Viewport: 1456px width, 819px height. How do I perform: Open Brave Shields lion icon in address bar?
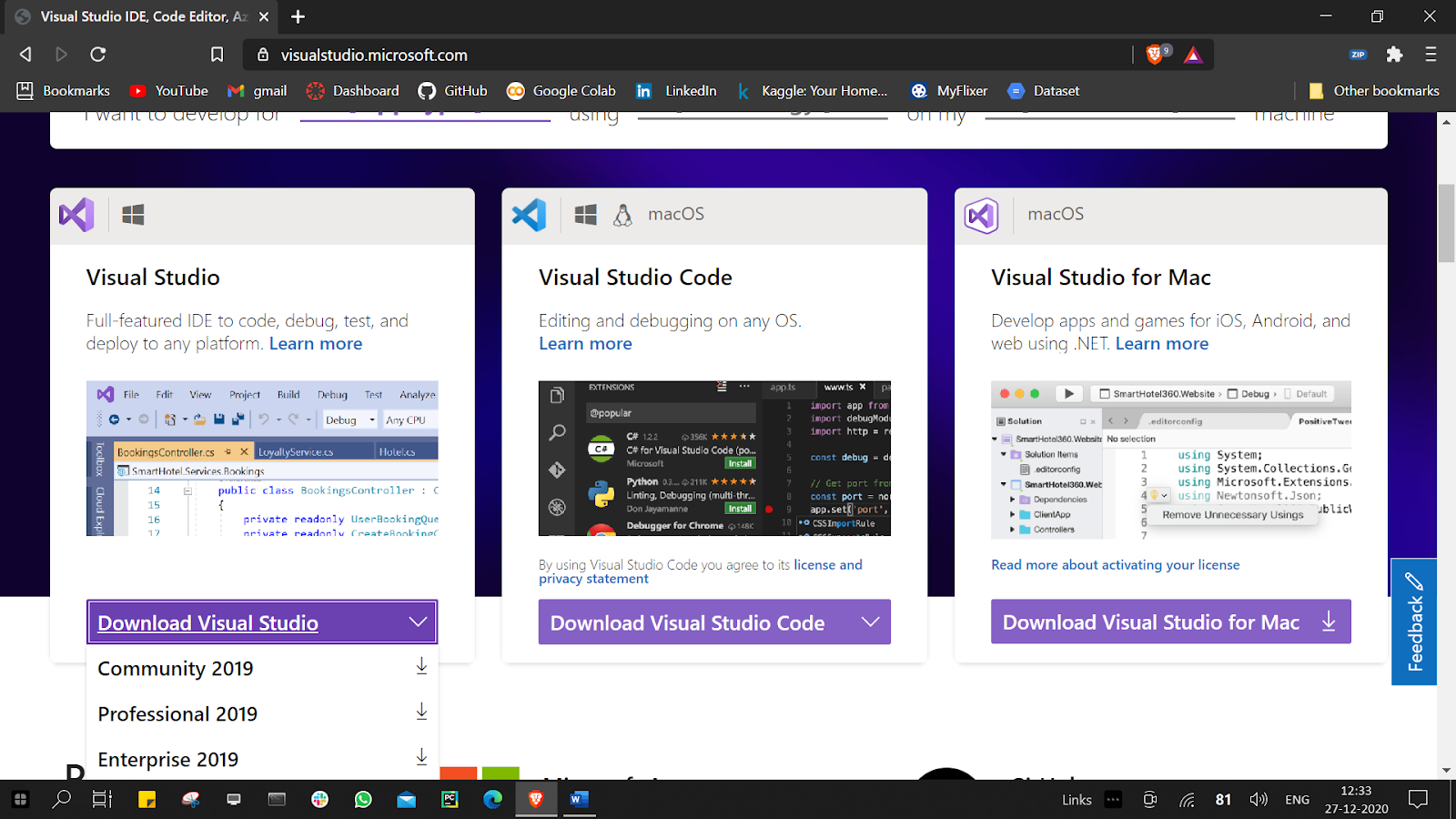coord(1157,55)
